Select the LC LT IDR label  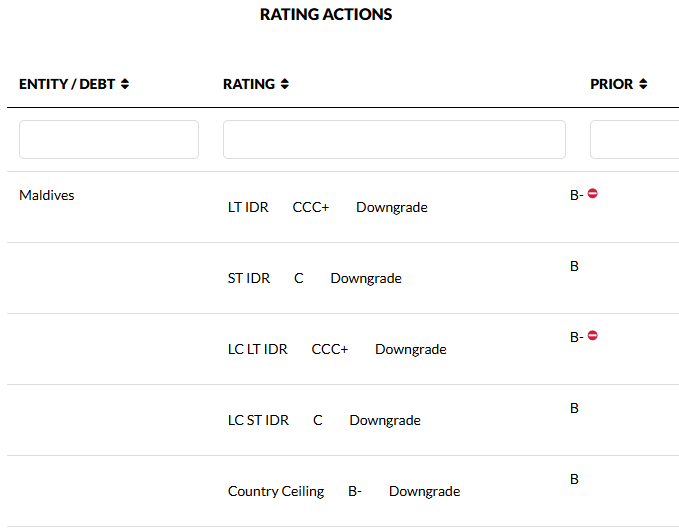click(258, 350)
